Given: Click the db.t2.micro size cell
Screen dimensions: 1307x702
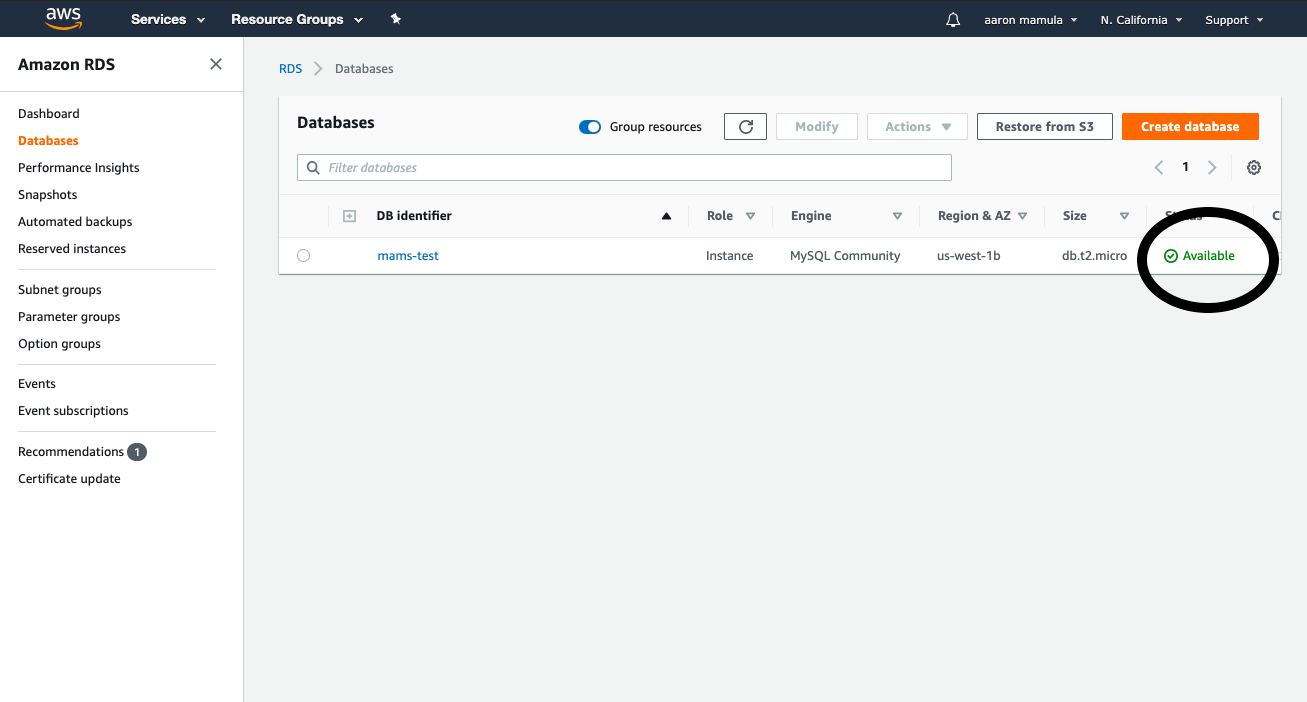Looking at the screenshot, I should pyautogui.click(x=1094, y=256).
